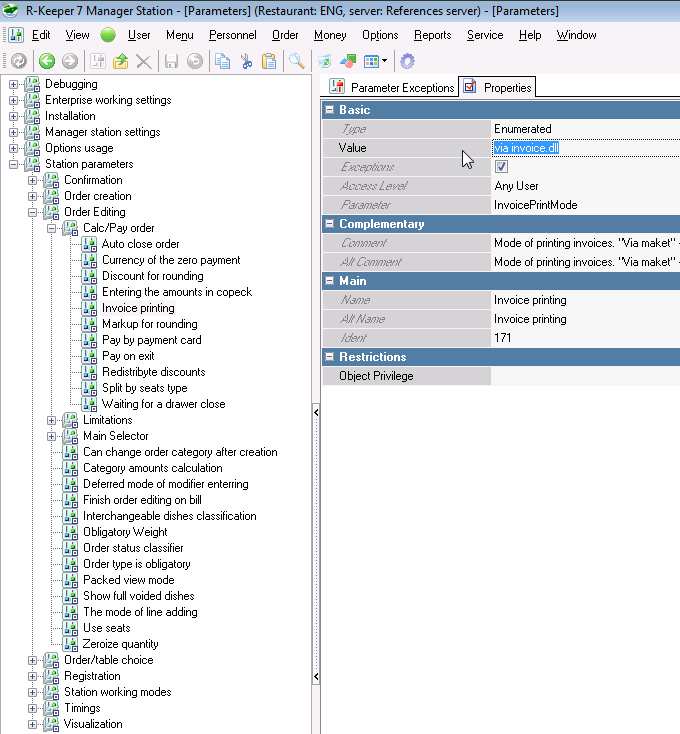This screenshot has height=734, width=680.
Task: Collapse the Station parameters node
Action: (x=13, y=164)
